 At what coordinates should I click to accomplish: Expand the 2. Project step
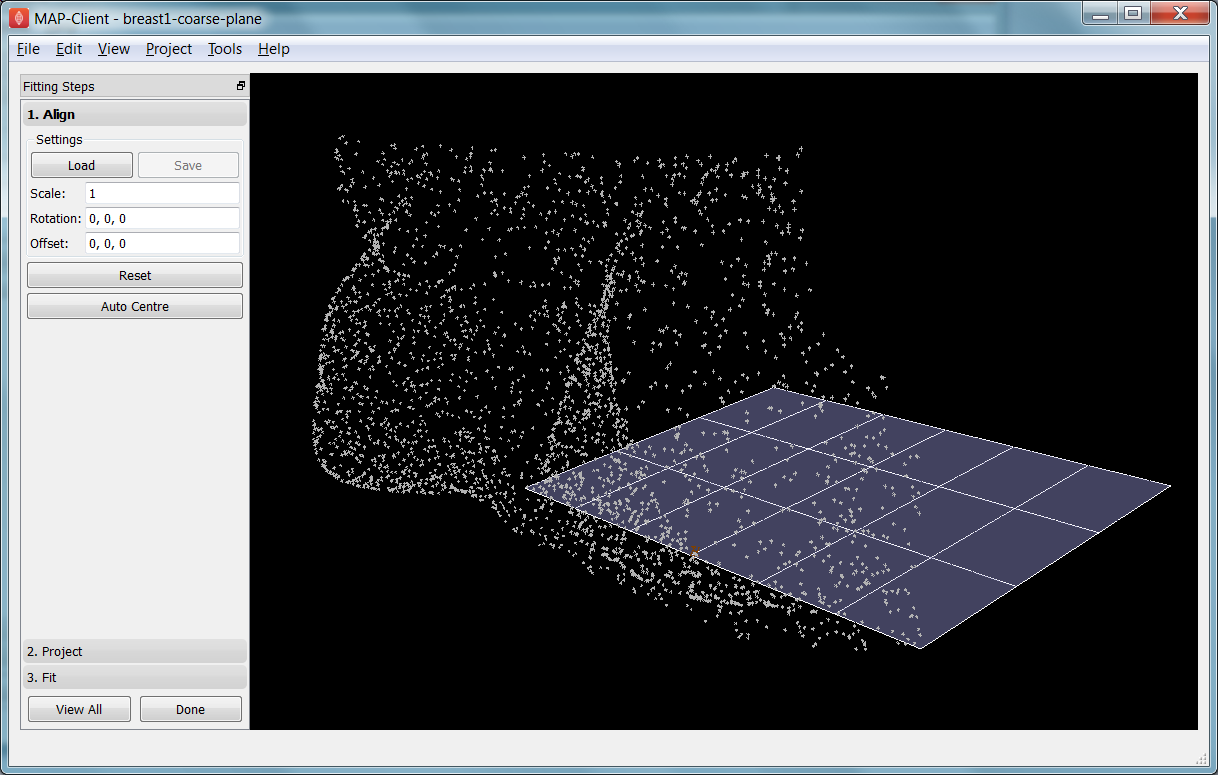pyautogui.click(x=134, y=651)
